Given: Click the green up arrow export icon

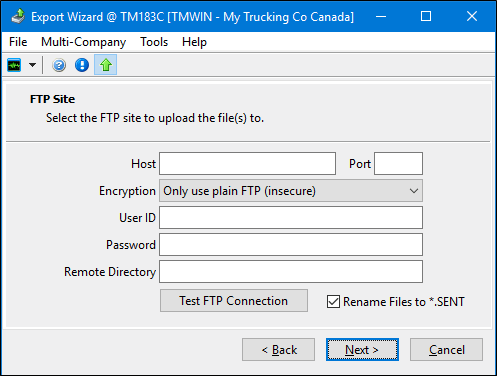Looking at the screenshot, I should click(x=106, y=65).
